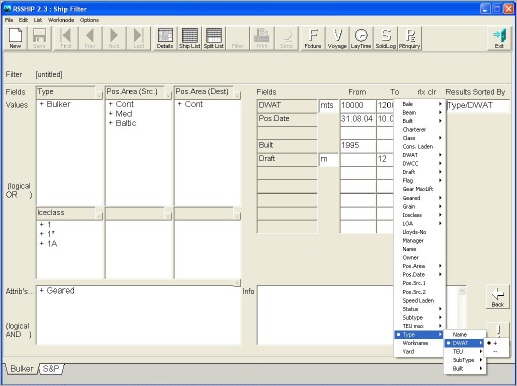The width and height of the screenshot is (517, 386).
Task: Open the SoldLog toolbar icon
Action: pos(386,38)
